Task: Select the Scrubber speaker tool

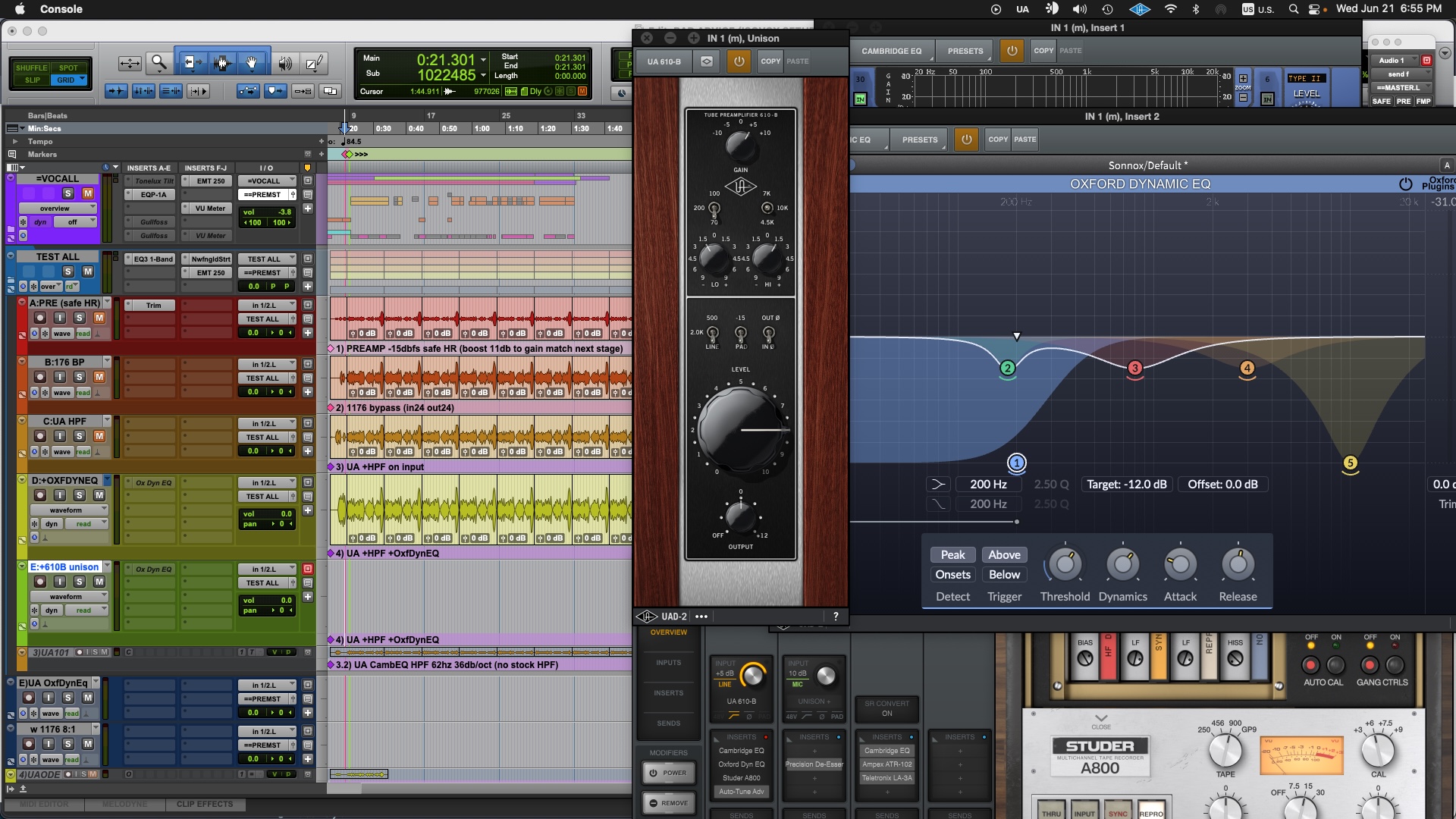Action: coord(285,63)
